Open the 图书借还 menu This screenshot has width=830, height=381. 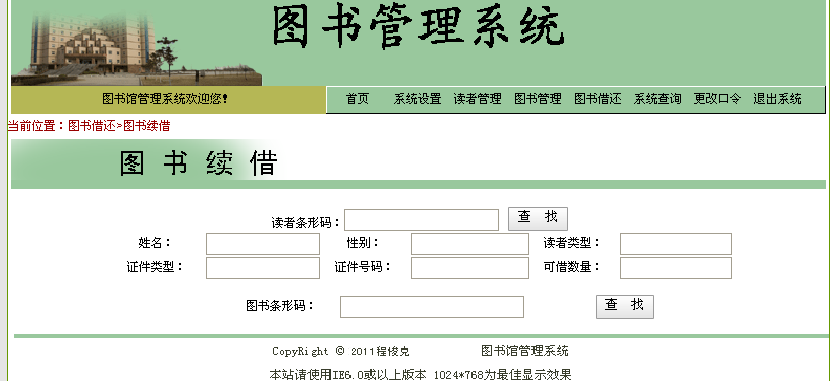598,99
